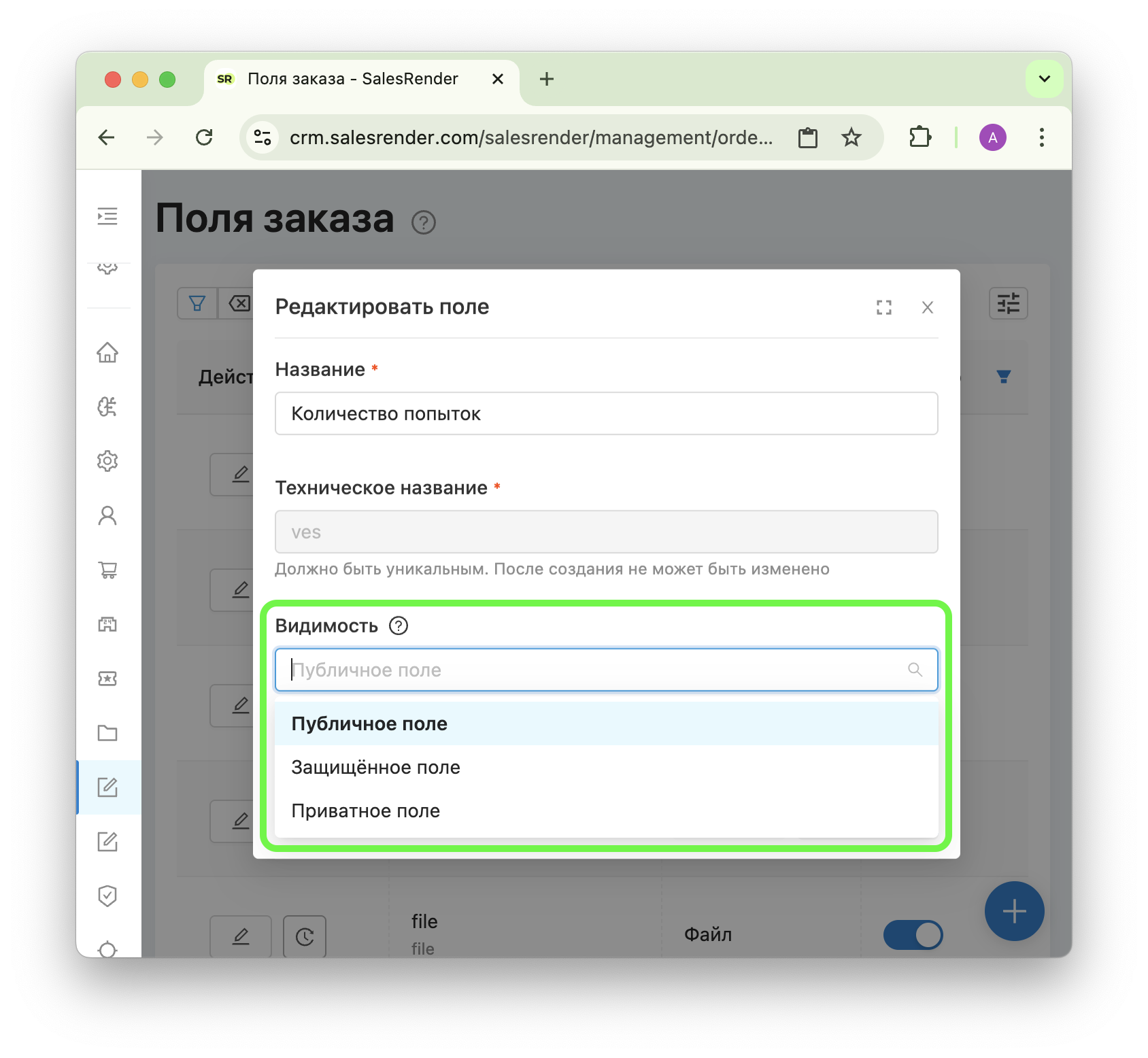Bookmark this page with the star icon
This screenshot has width=1148, height=1058.
(x=851, y=138)
